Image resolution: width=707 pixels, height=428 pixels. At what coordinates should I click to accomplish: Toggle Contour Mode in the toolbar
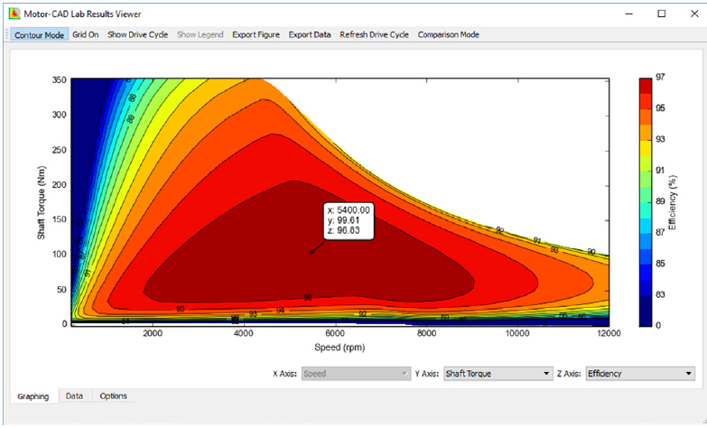pos(39,35)
